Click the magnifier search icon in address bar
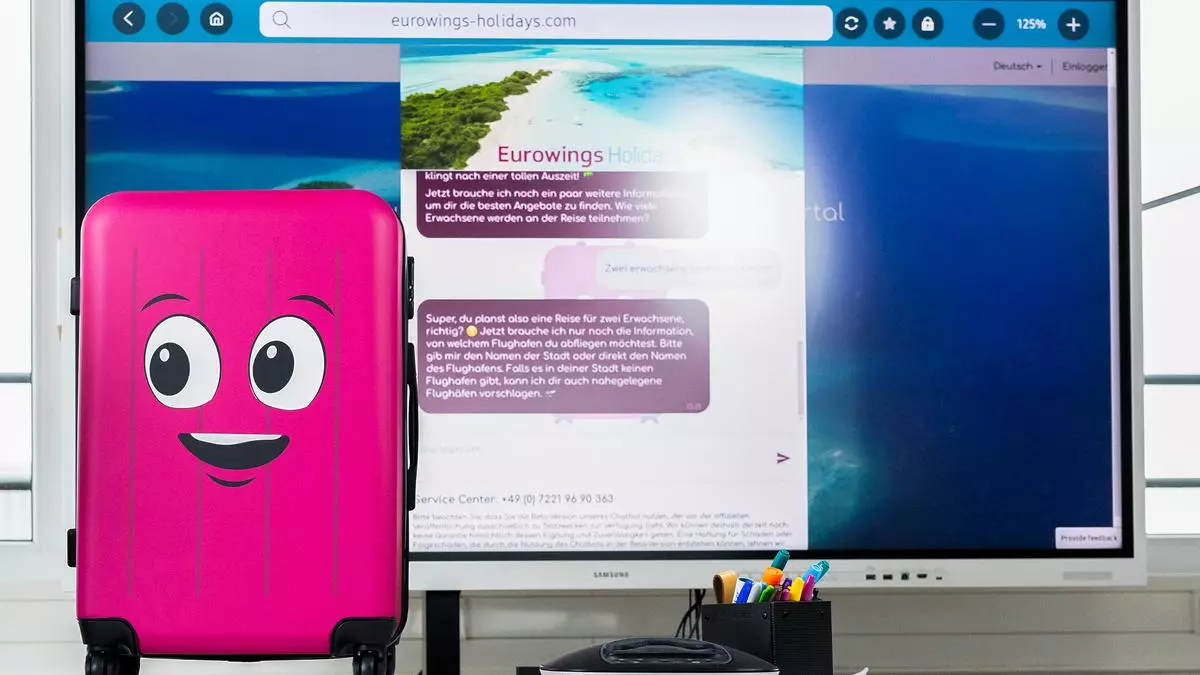The image size is (1200, 675). 281,20
